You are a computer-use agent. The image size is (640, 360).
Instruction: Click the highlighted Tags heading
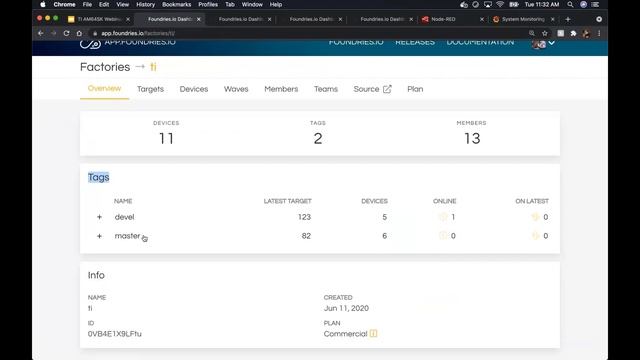coord(98,177)
